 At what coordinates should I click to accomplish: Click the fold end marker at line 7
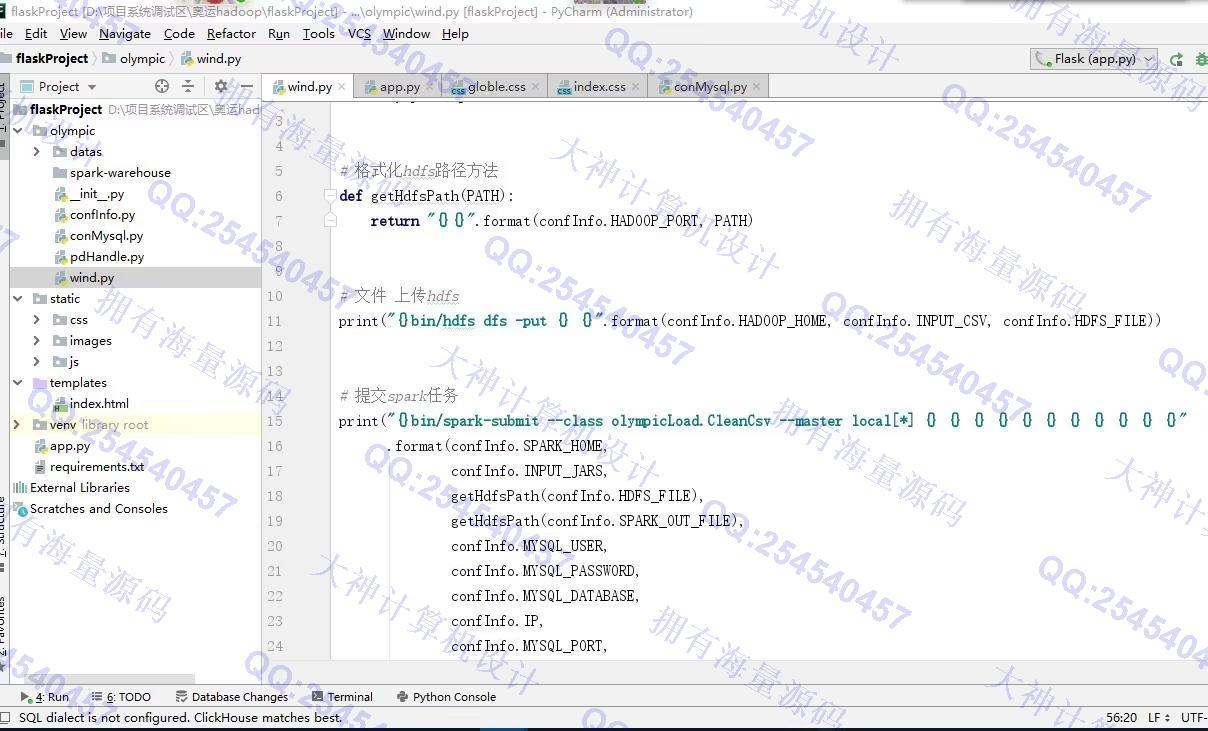(x=330, y=220)
